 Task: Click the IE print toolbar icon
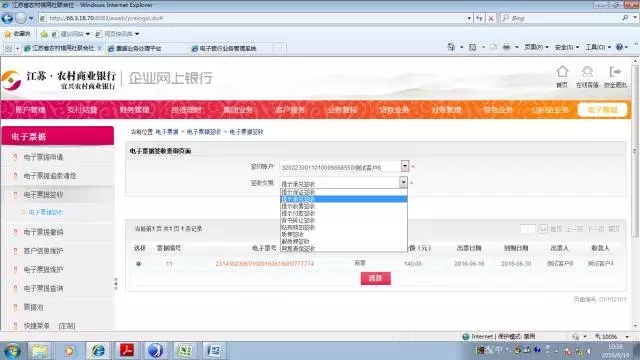pos(507,47)
